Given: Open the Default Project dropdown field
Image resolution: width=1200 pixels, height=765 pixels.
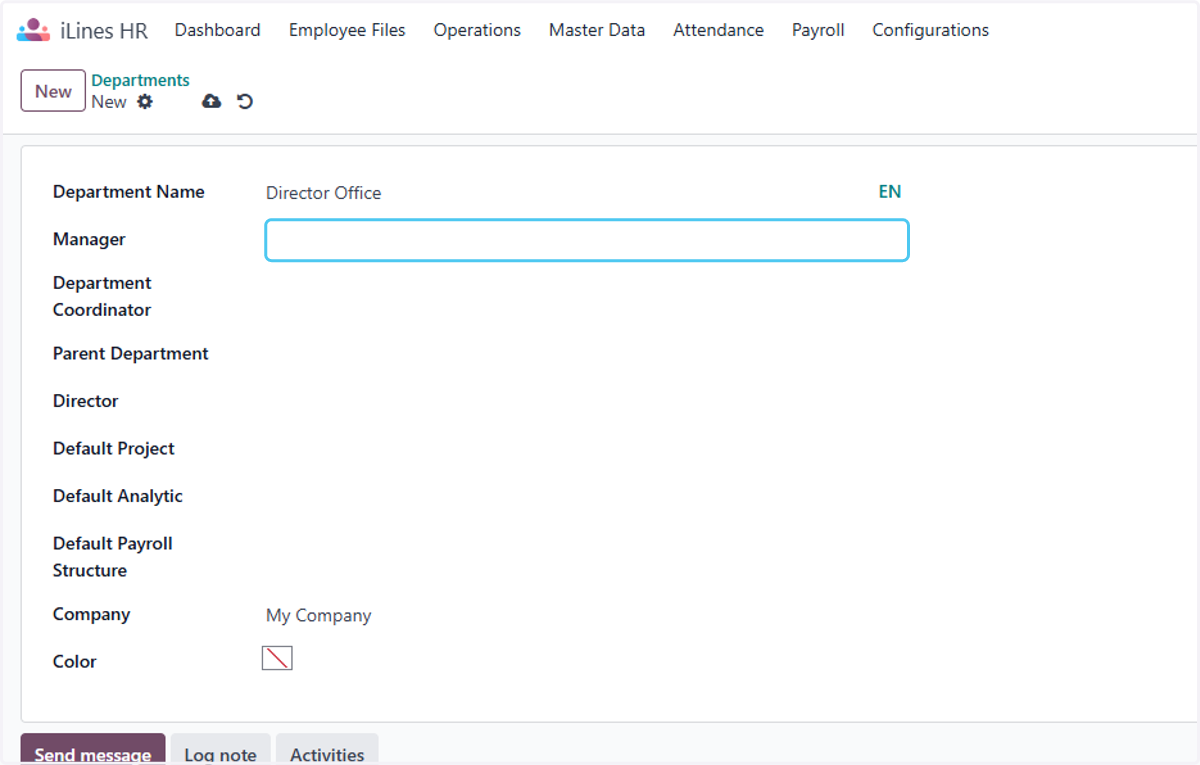Looking at the screenshot, I should [587, 449].
